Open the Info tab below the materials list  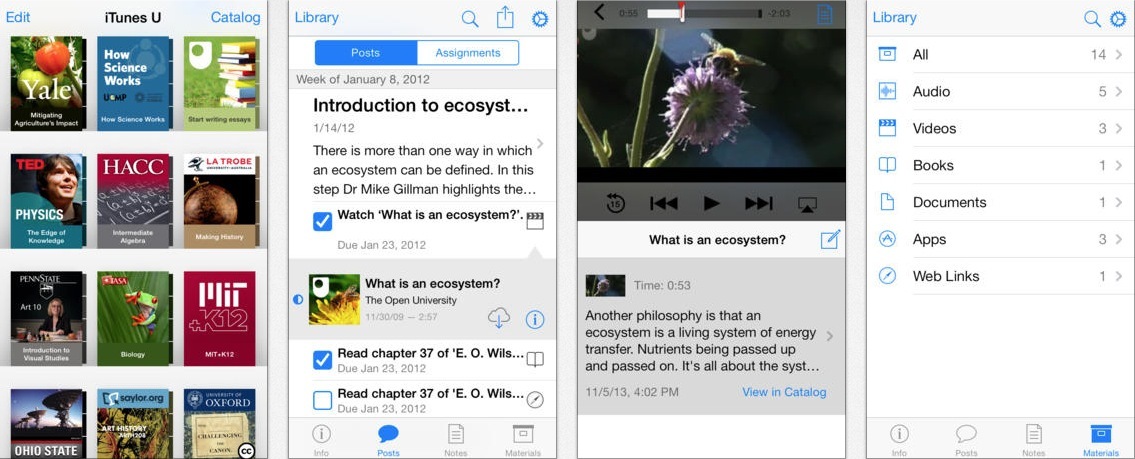point(899,439)
